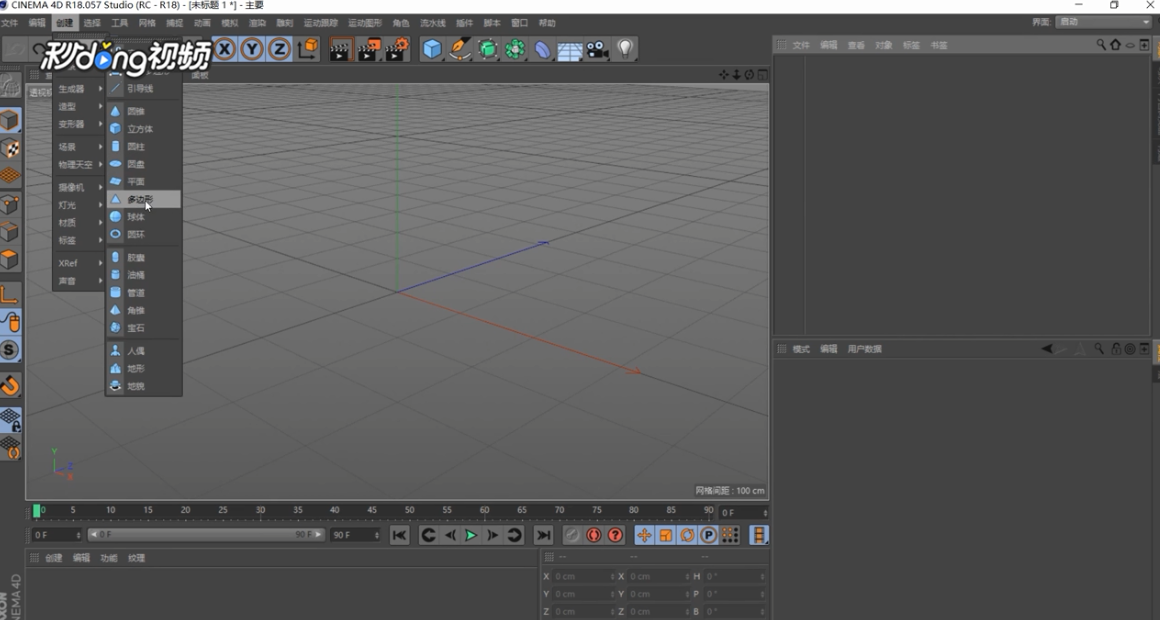Screen dimensions: 1160x620
Task: Toggle snap with the S icon
Action: pos(10,350)
